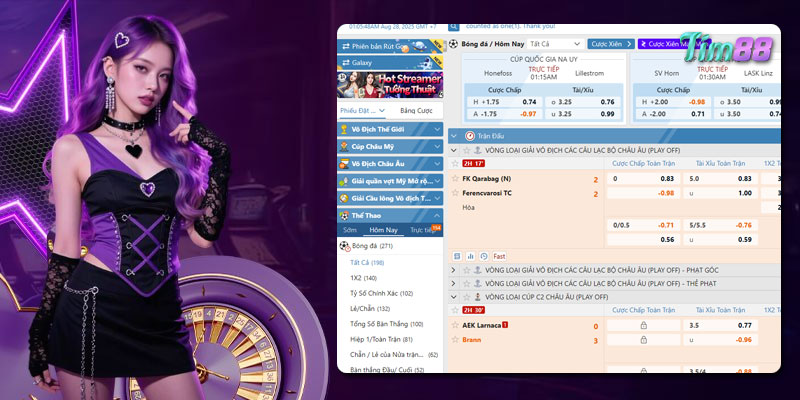
Task: Select the Sớm tab under Thể Thao
Action: 349,229
